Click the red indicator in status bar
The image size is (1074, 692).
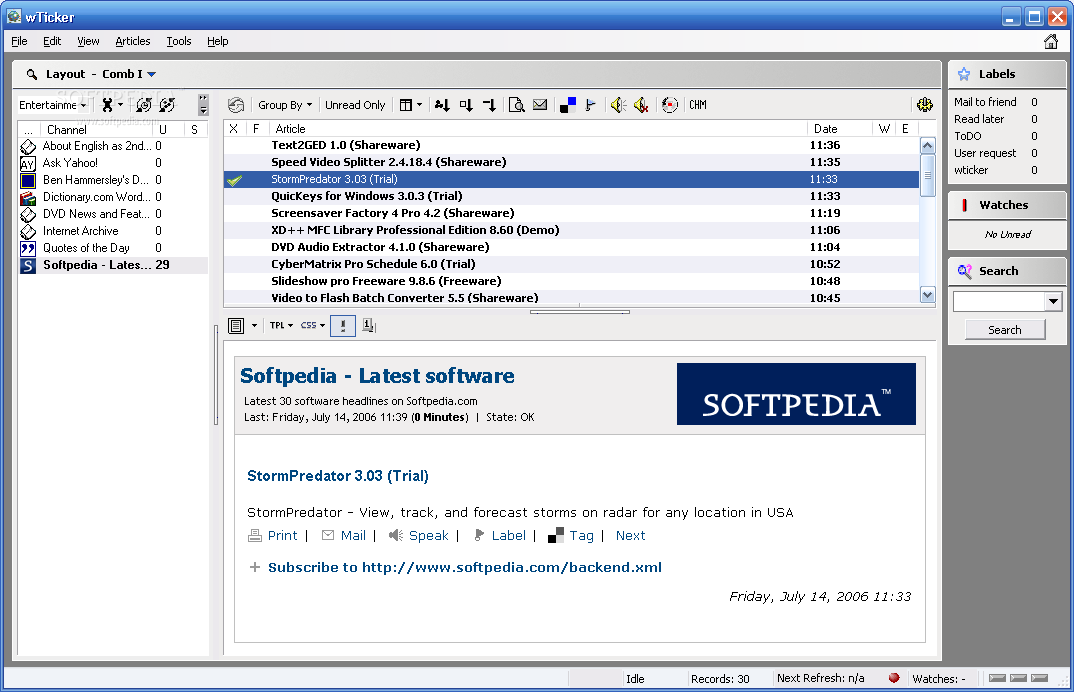[894, 678]
